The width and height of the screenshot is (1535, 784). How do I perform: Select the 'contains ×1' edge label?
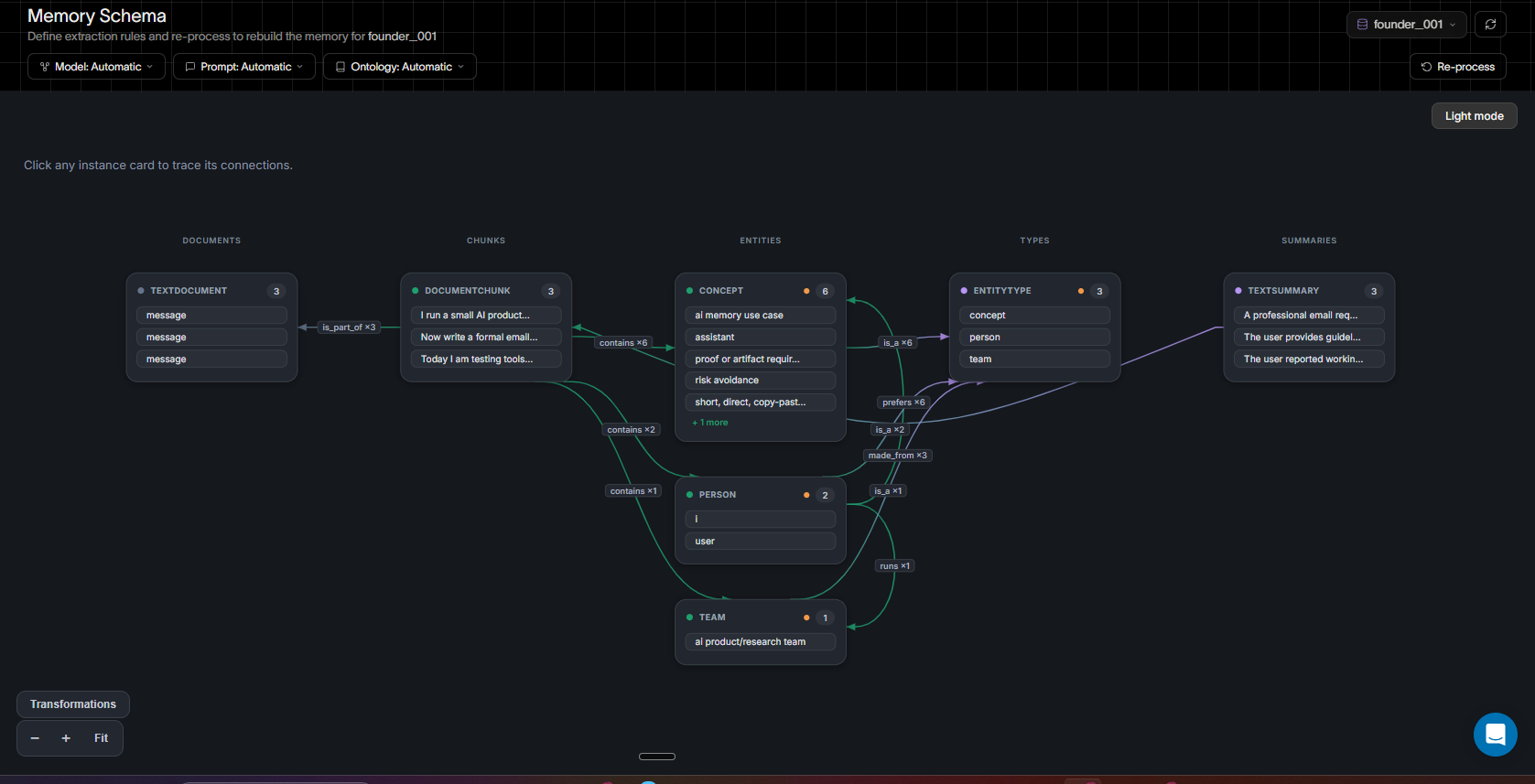pyautogui.click(x=633, y=491)
